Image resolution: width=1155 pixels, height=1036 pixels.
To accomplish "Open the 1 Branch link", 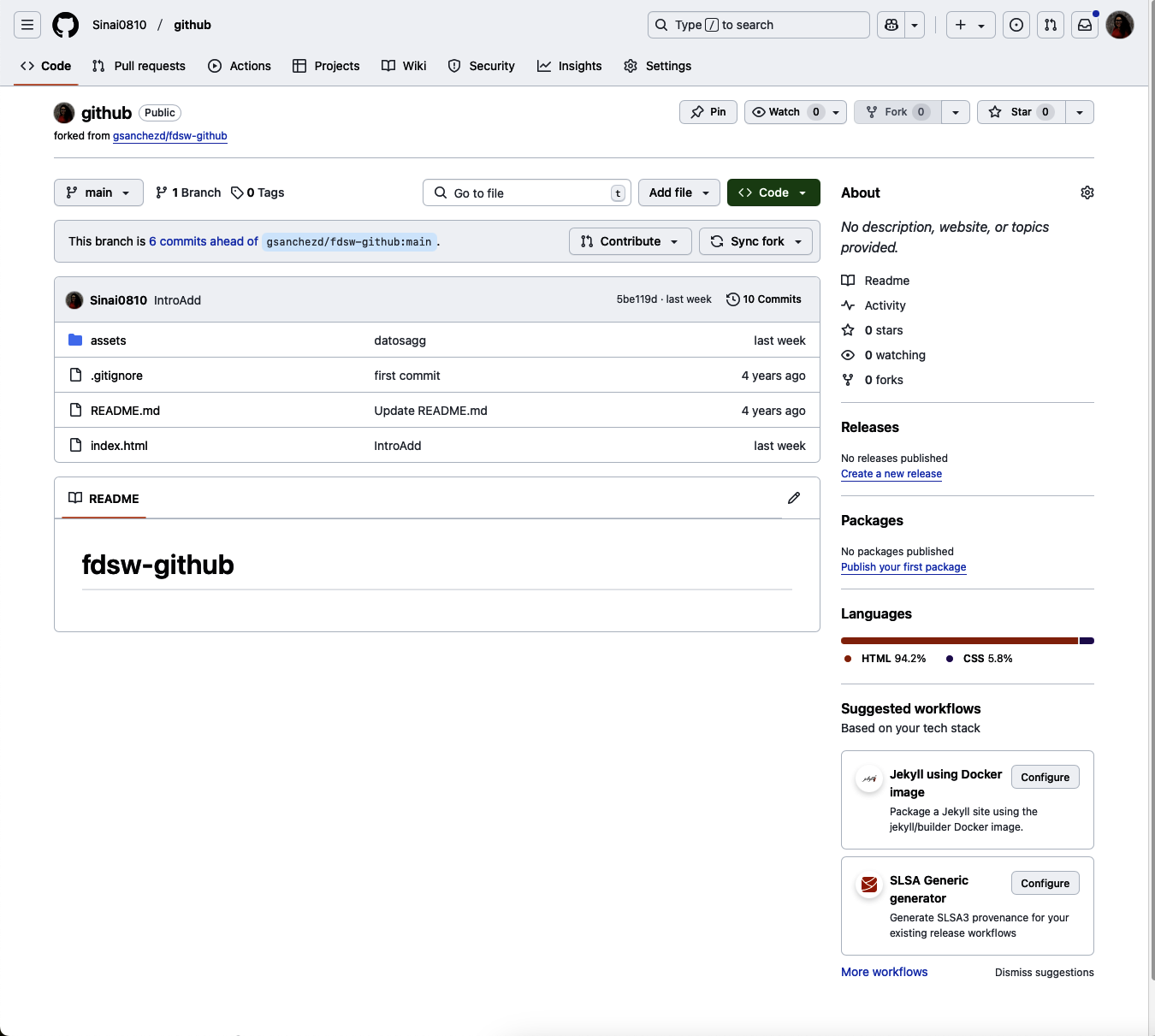I will [188, 192].
